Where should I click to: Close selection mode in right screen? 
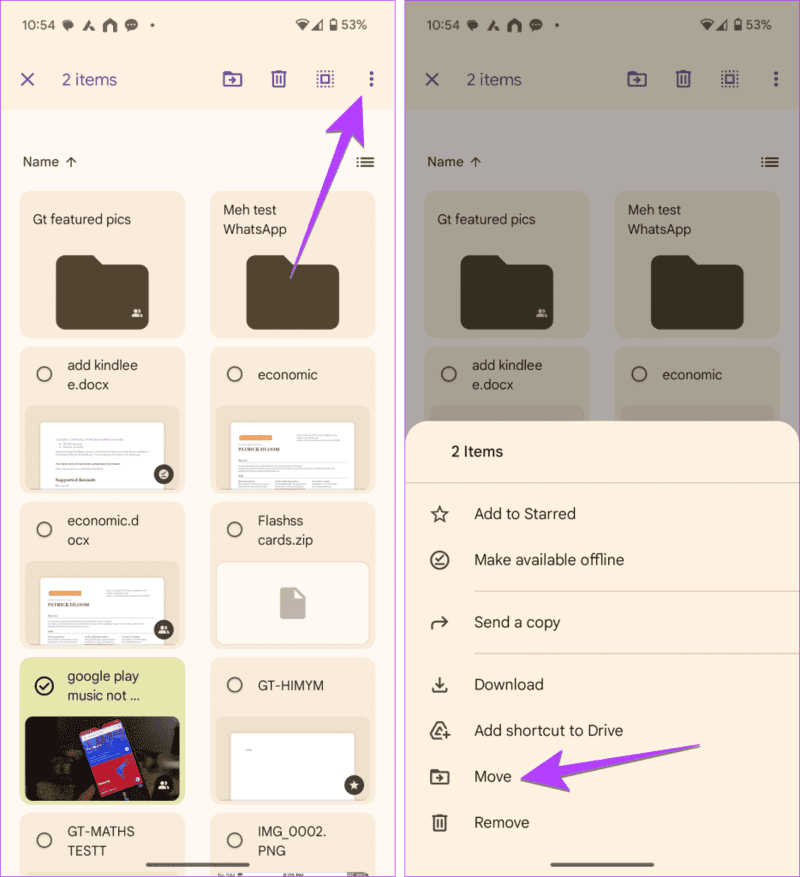click(432, 79)
